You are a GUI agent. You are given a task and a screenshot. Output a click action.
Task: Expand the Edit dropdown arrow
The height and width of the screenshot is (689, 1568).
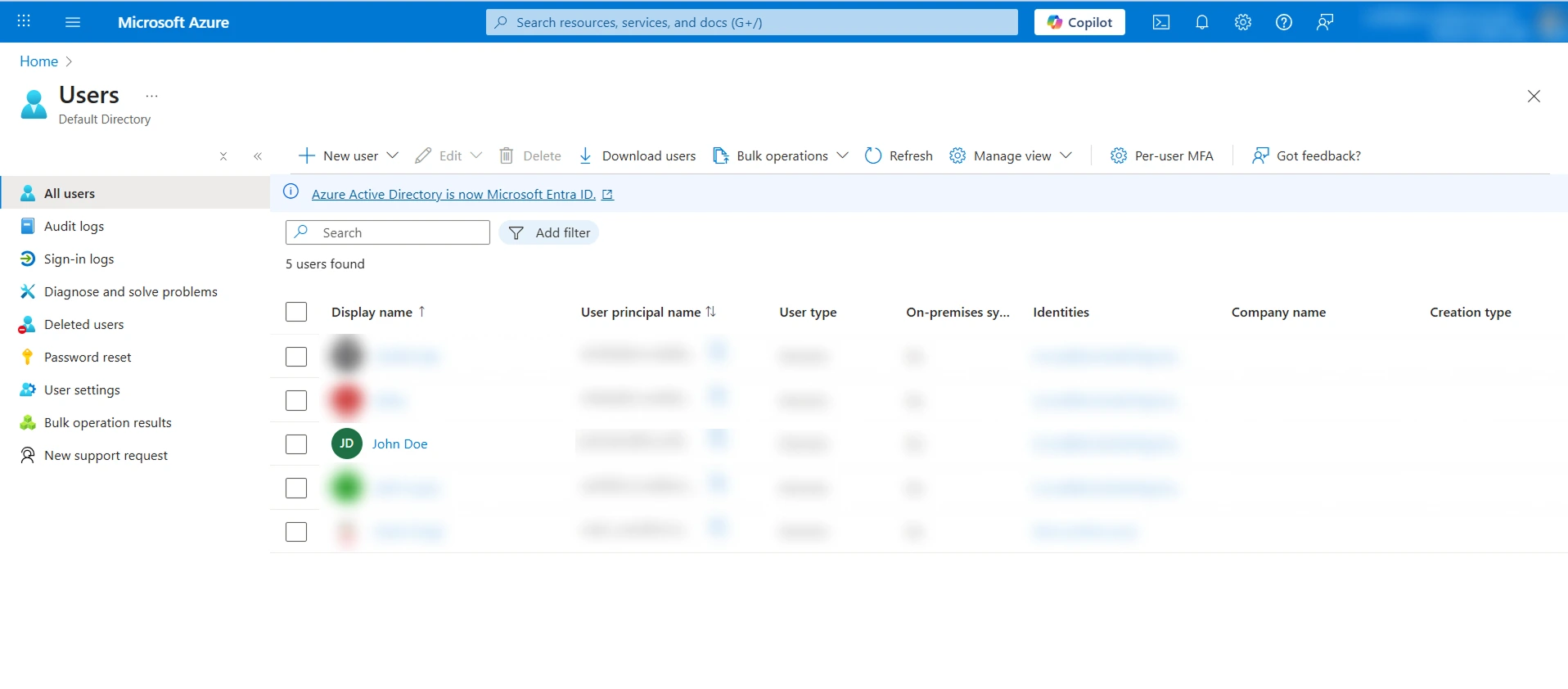click(476, 155)
